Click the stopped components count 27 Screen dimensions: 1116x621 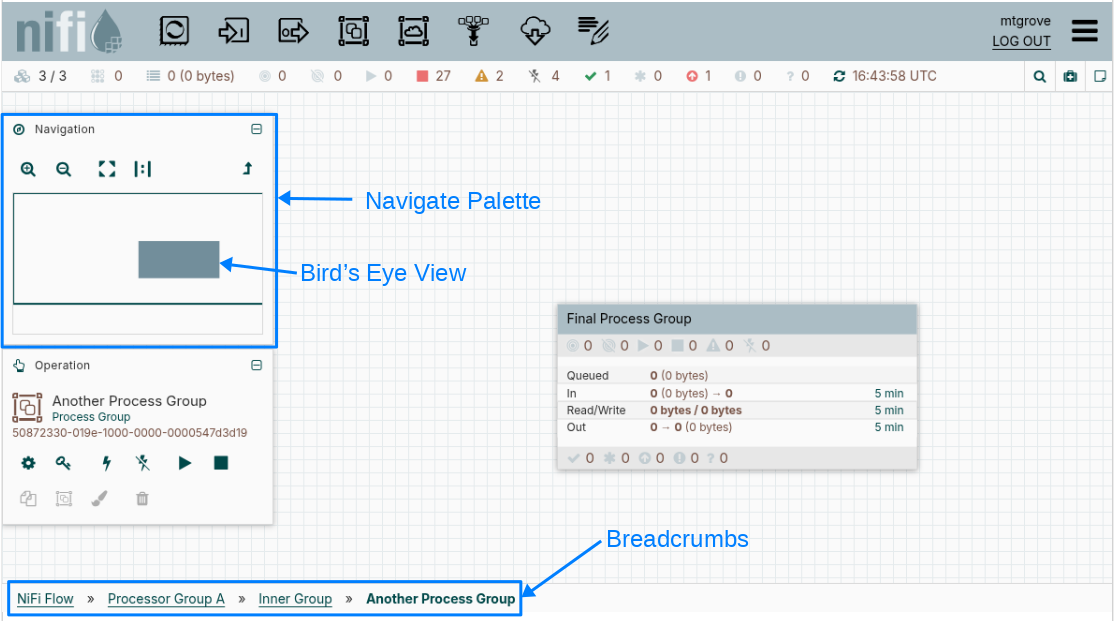[x=443, y=76]
